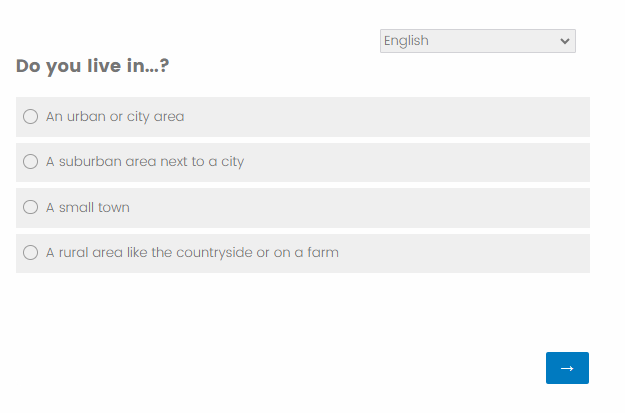Expand the survey language combo box
Viewport: 625px width, 413px height.
click(x=477, y=41)
